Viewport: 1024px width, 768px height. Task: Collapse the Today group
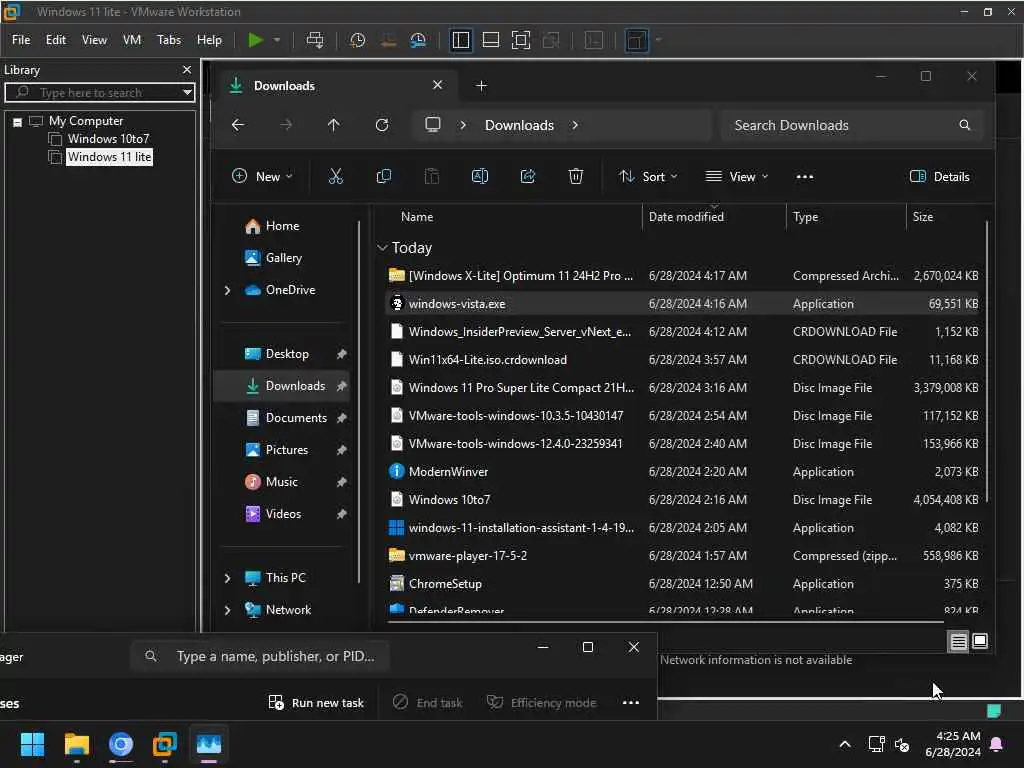coord(382,248)
